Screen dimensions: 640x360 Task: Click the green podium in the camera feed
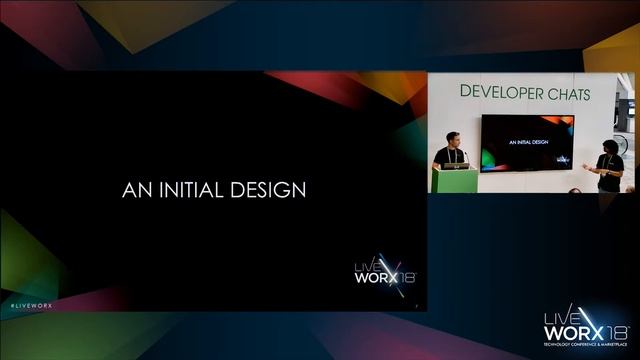[x=455, y=180]
